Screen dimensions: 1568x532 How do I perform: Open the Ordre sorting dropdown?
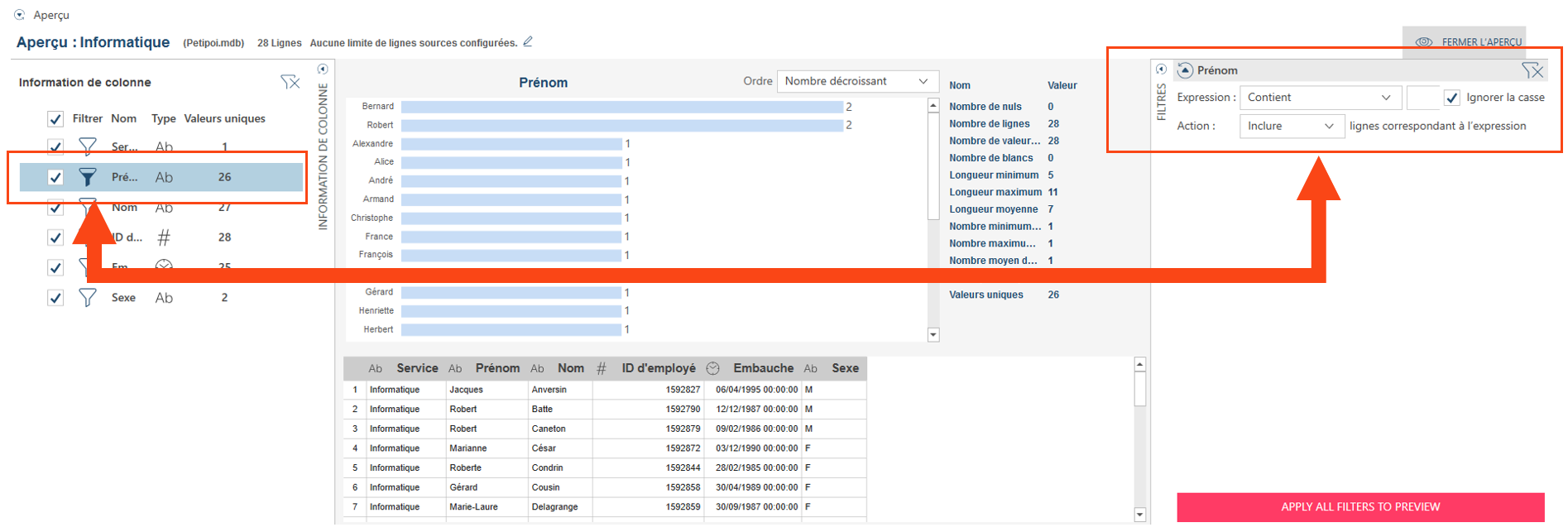point(857,81)
